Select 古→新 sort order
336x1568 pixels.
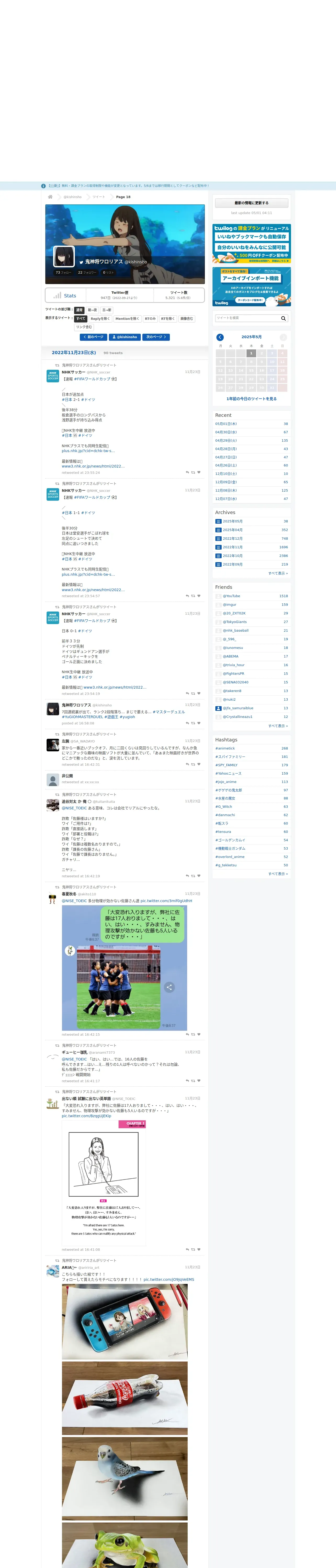107,310
